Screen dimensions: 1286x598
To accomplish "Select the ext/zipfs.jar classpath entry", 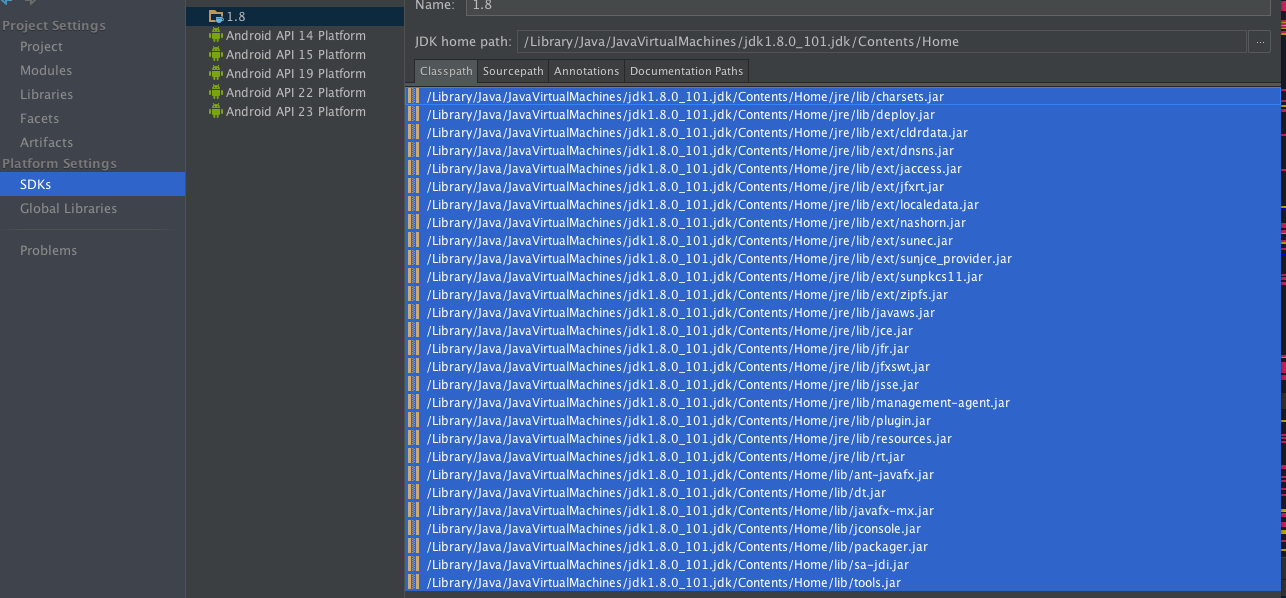I will (843, 295).
